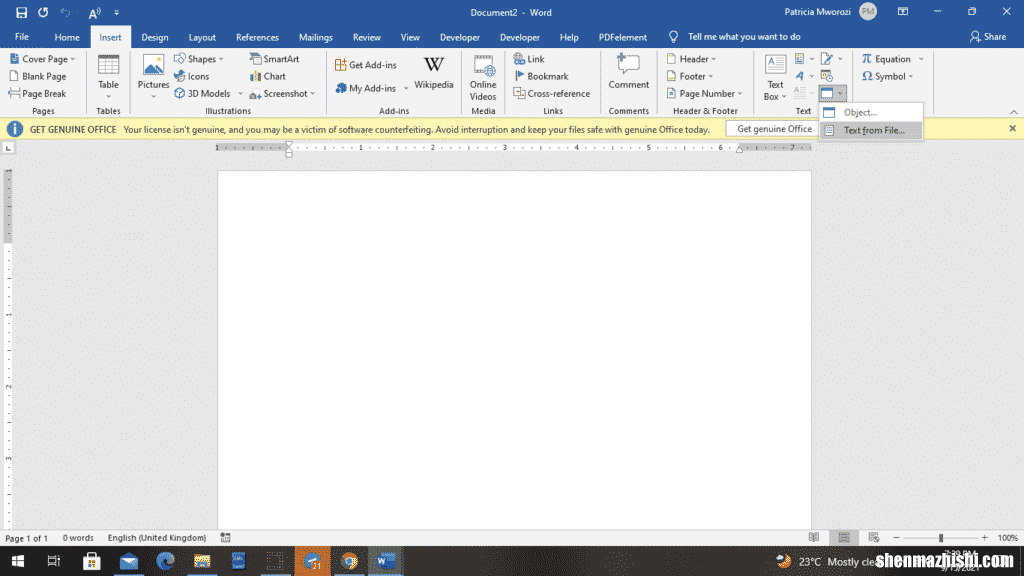Switch to the References tab
Screen dimensions: 1024x576
(257, 37)
